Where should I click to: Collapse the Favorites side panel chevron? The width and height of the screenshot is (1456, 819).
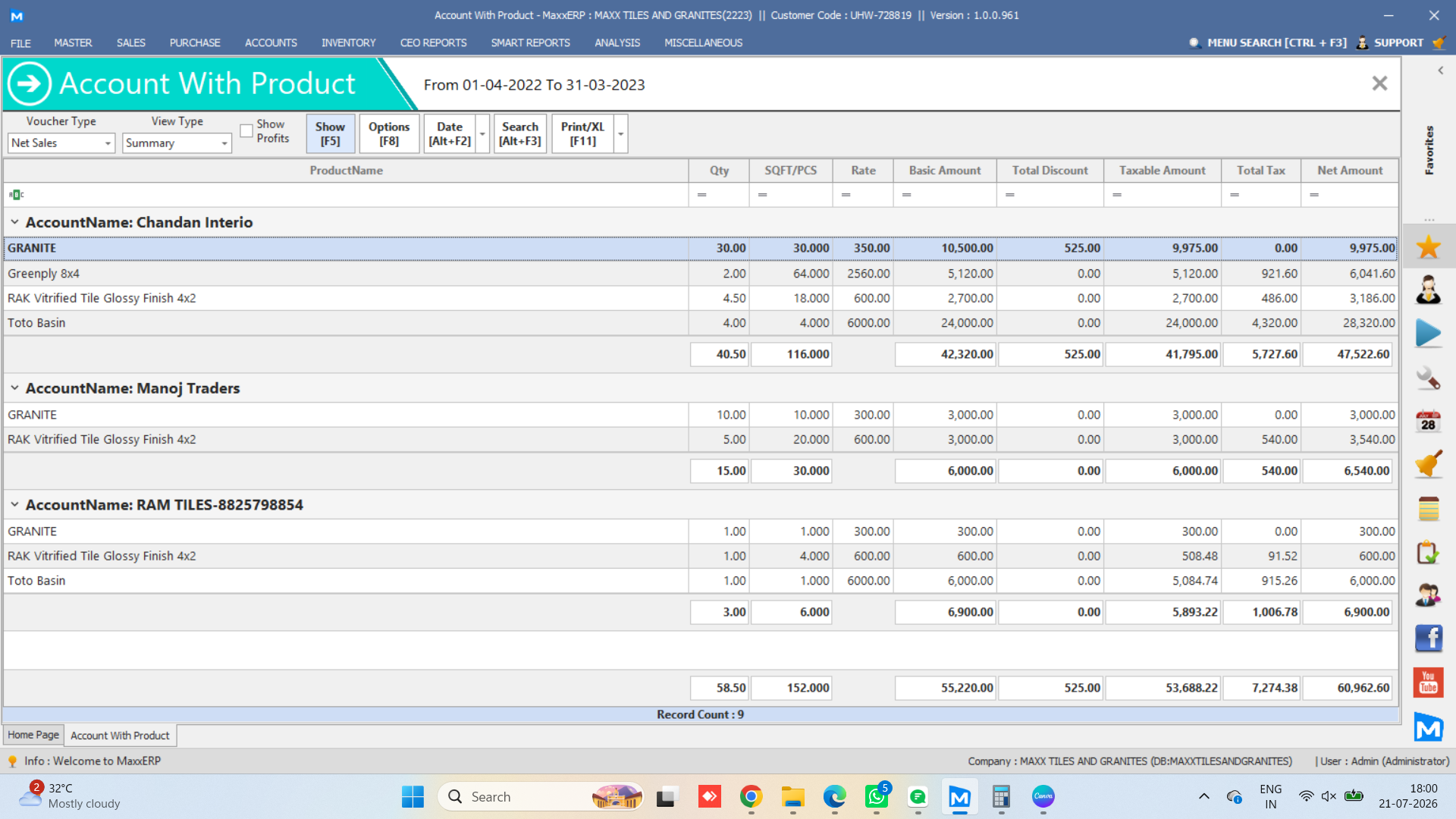tap(1441, 71)
